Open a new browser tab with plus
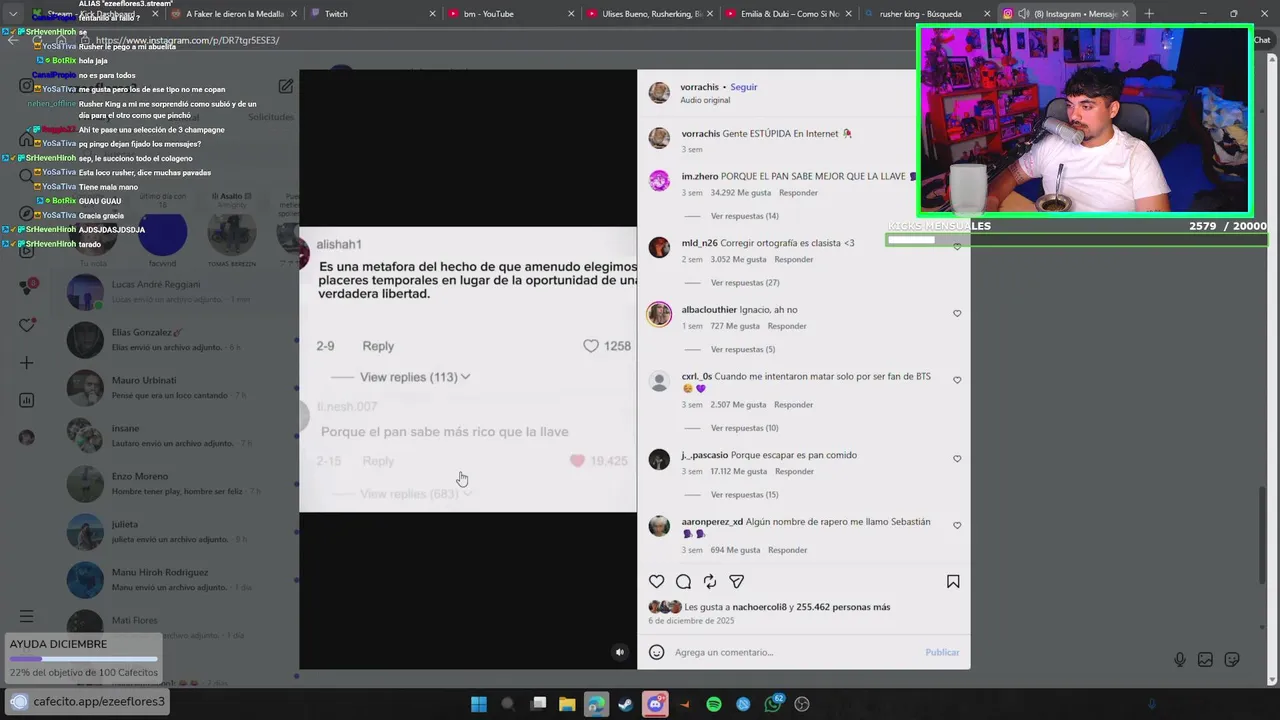Viewport: 1280px width, 720px height. (1149, 14)
